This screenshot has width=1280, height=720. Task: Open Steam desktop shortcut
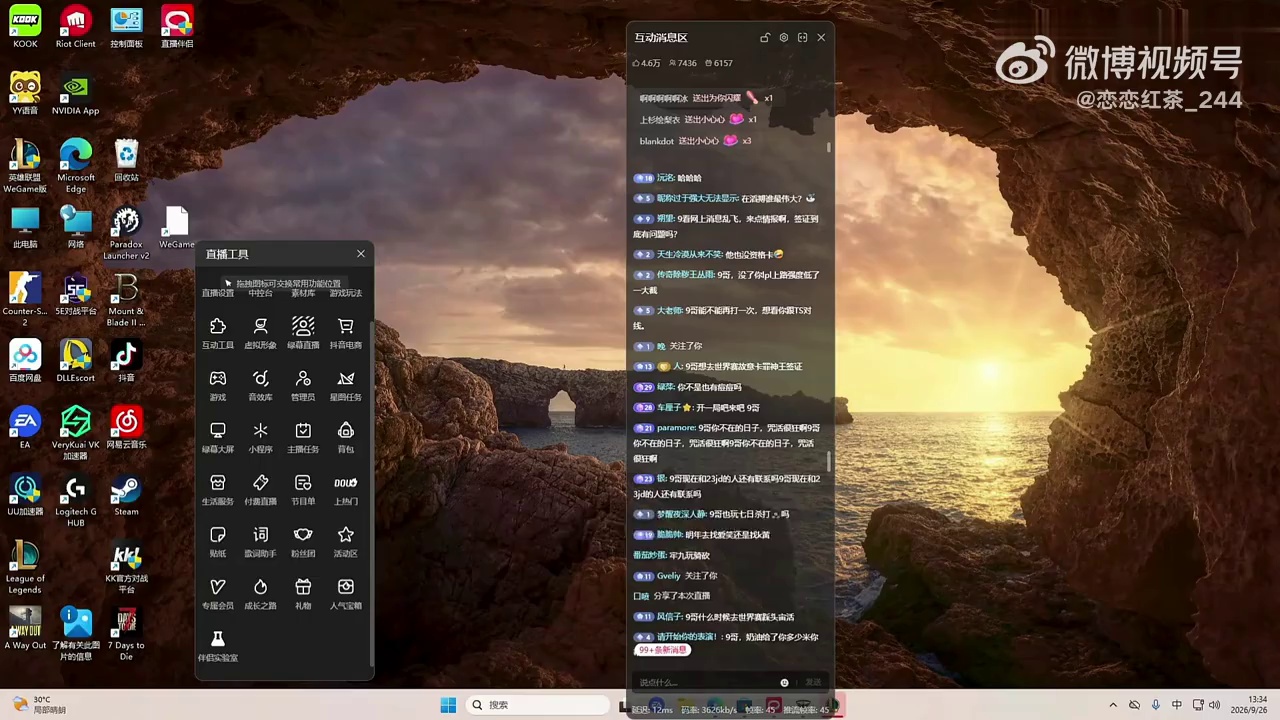coord(126,495)
